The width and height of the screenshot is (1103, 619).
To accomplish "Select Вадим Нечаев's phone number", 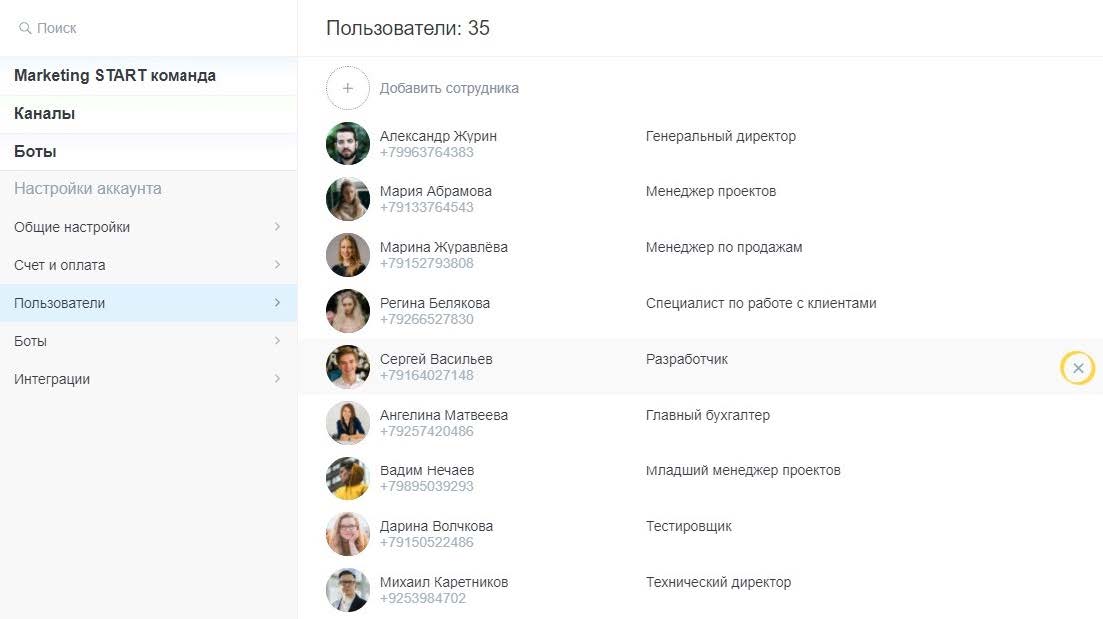I will tap(427, 487).
